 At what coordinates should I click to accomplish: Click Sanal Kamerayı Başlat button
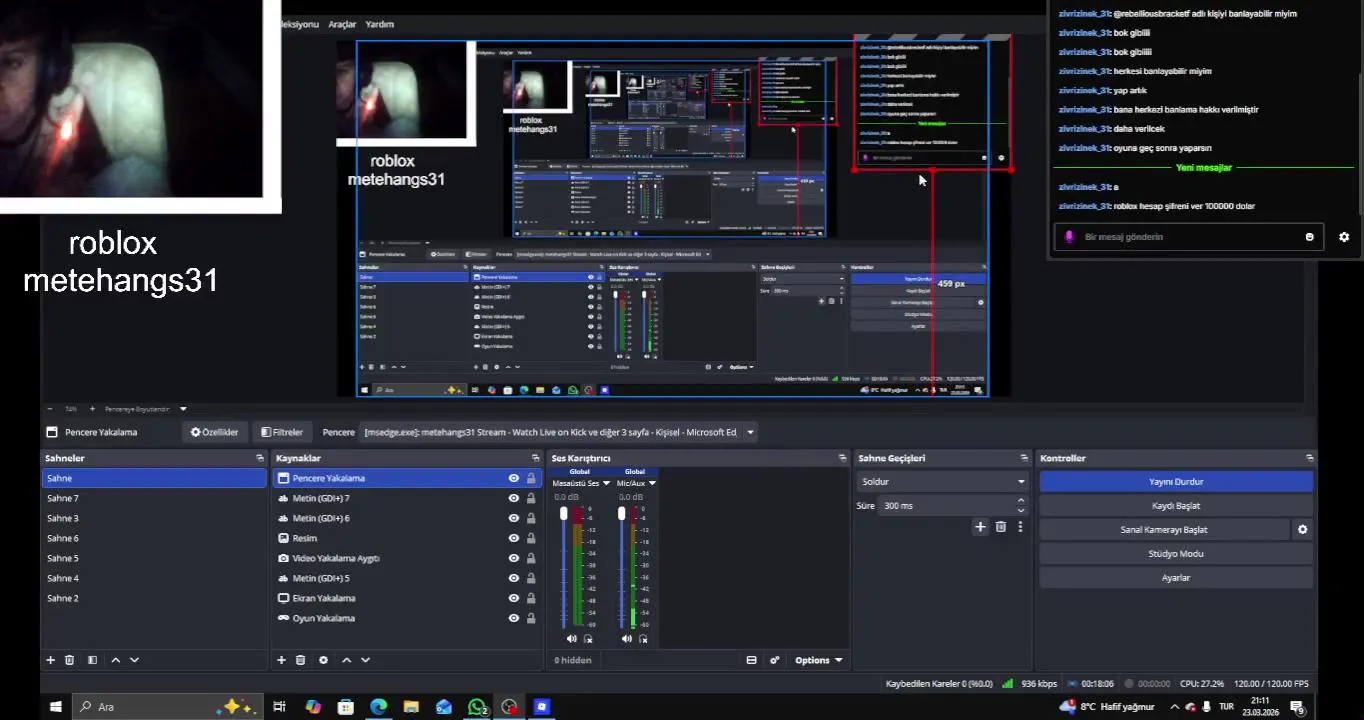click(x=1164, y=529)
